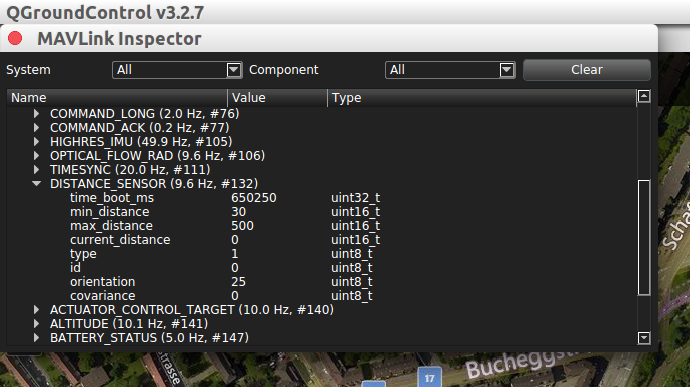Expand the HIGHRES_IMU message row
The width and height of the screenshot is (690, 387).
37,142
